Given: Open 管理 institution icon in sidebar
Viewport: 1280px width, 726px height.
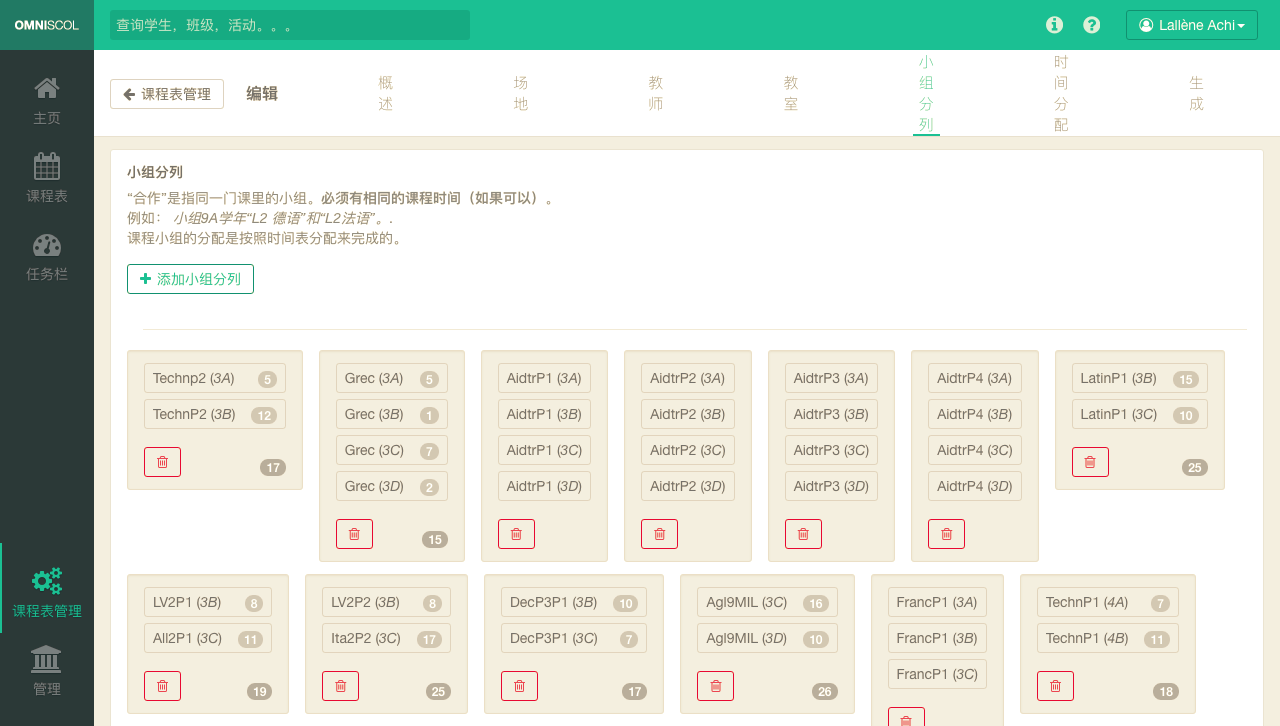Looking at the screenshot, I should [x=47, y=671].
